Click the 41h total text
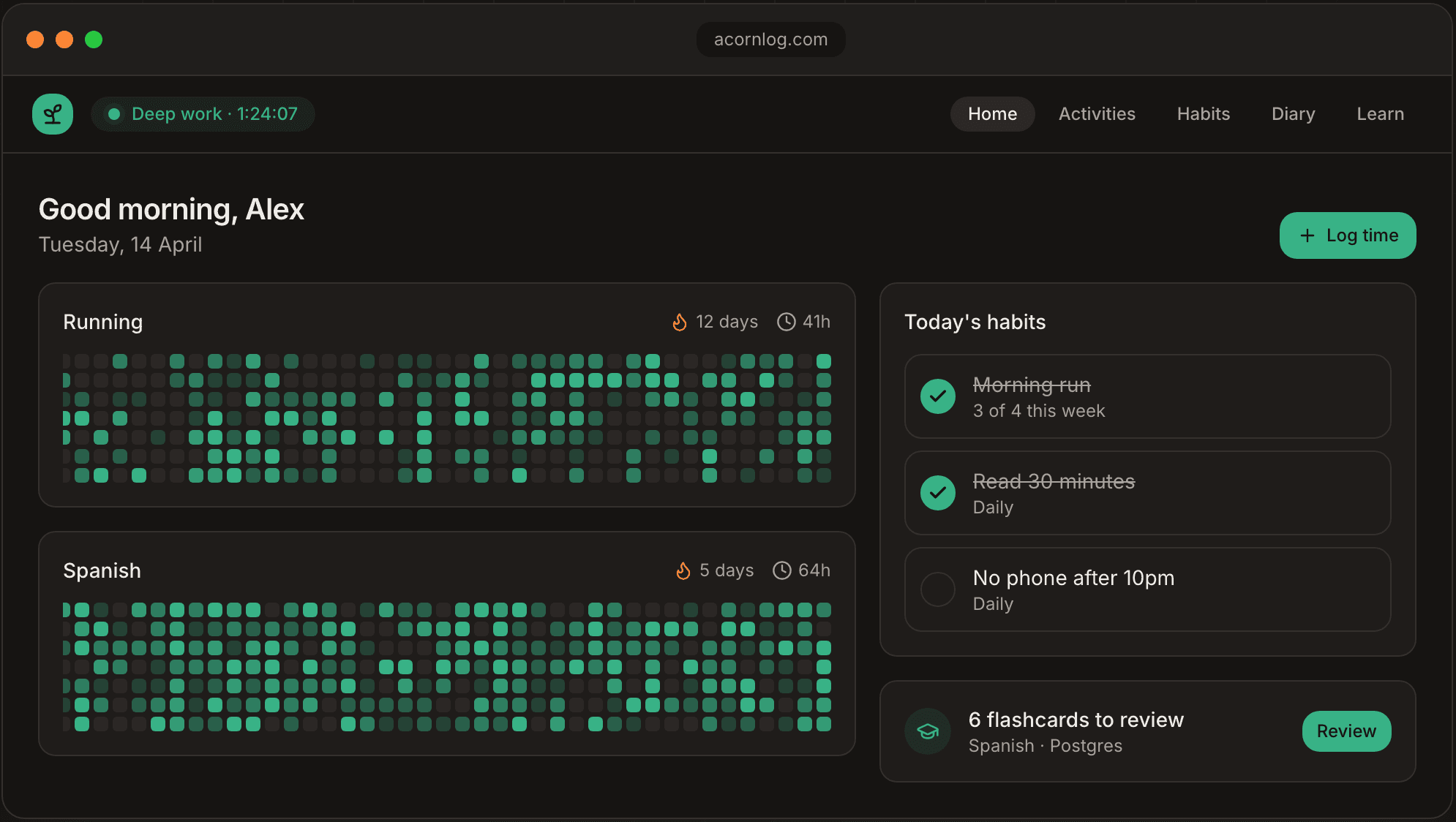The width and height of the screenshot is (1456, 822). tap(817, 322)
